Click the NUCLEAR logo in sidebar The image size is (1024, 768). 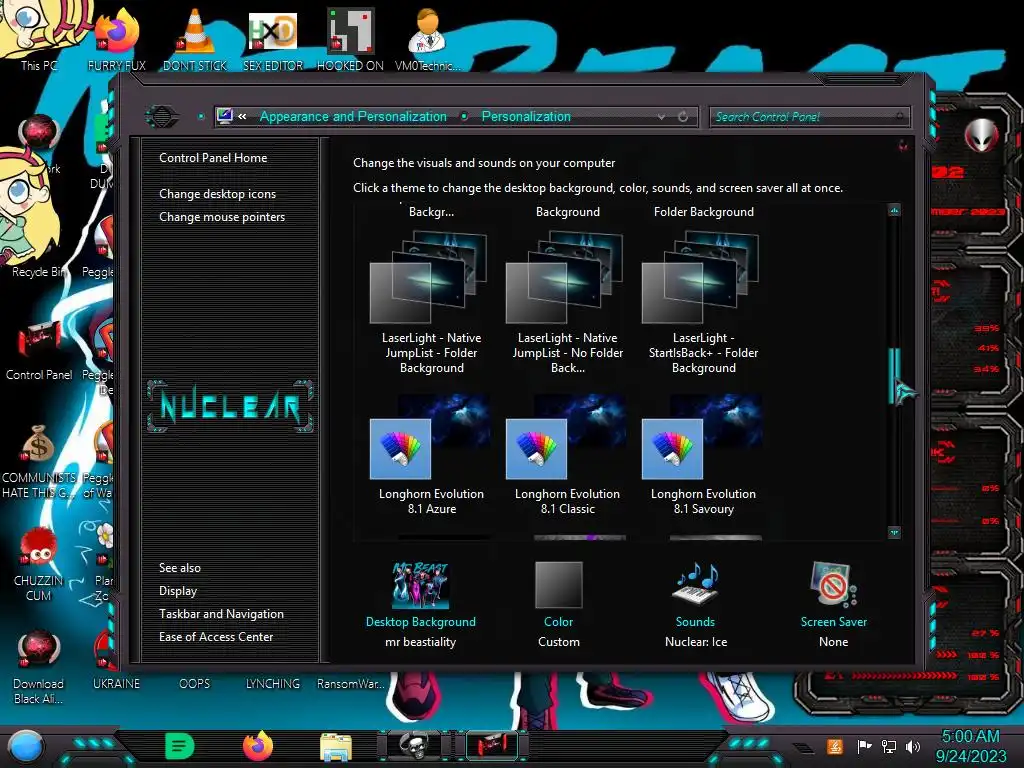230,406
